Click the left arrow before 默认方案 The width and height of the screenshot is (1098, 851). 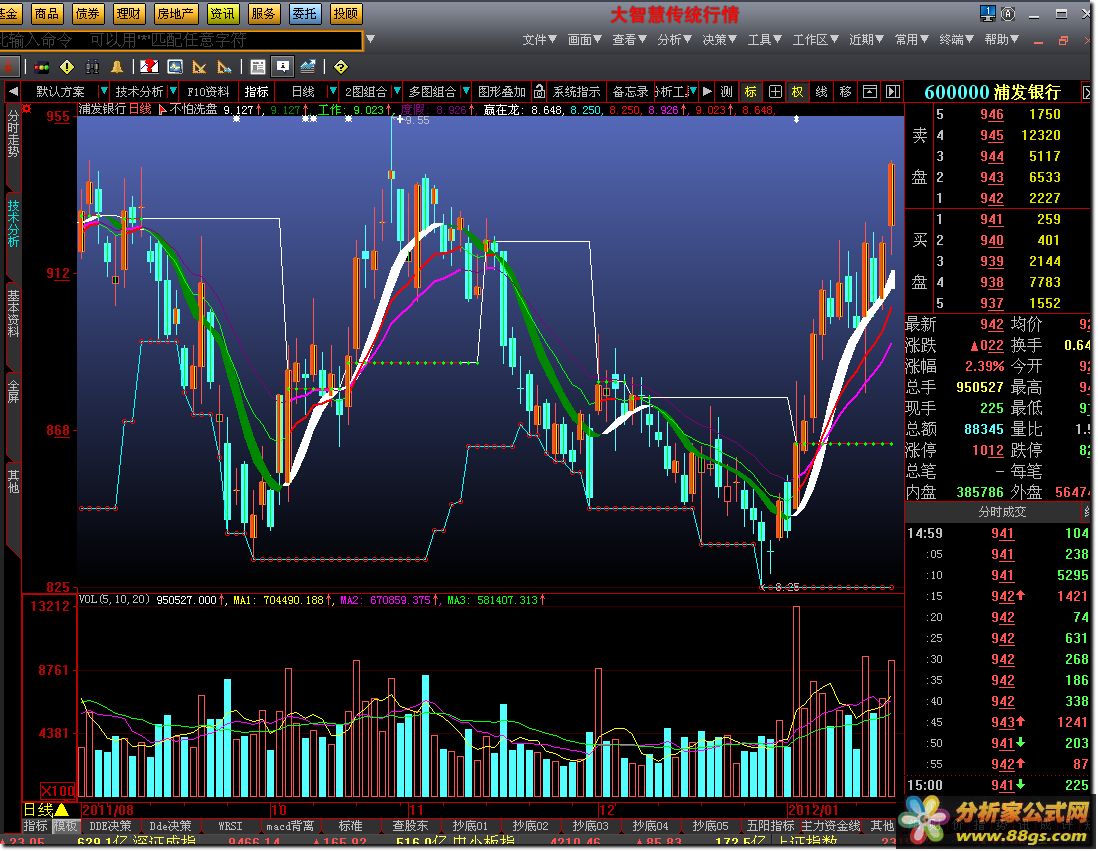coord(13,92)
